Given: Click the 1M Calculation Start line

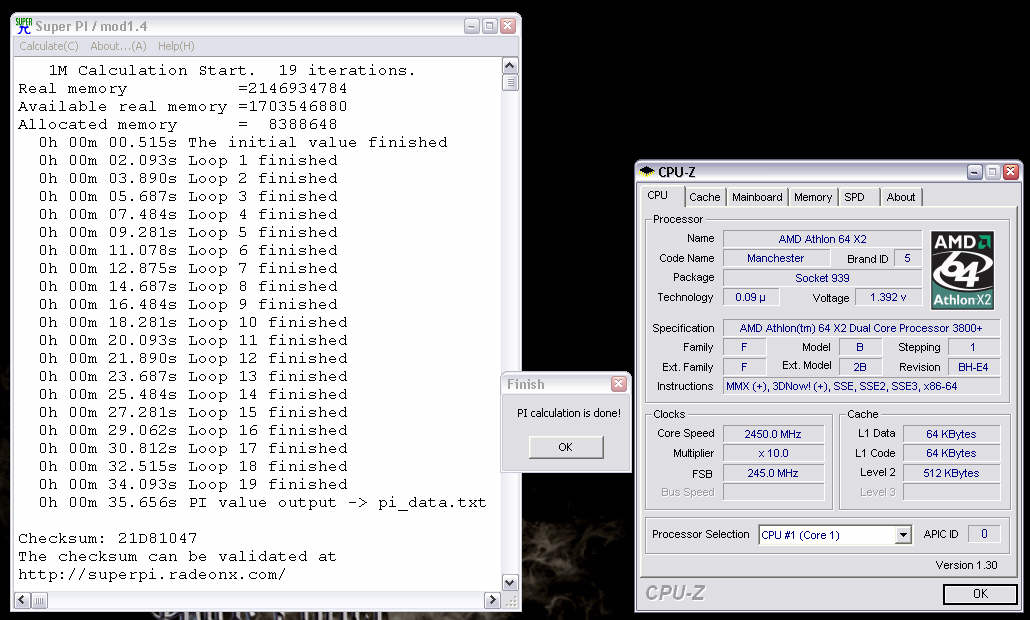Looking at the screenshot, I should 232,70.
